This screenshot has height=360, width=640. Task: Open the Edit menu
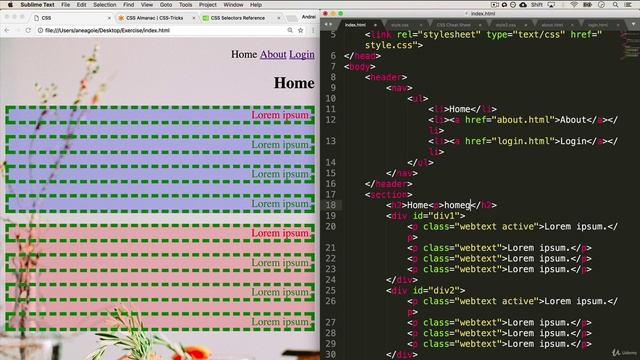click(x=81, y=5)
